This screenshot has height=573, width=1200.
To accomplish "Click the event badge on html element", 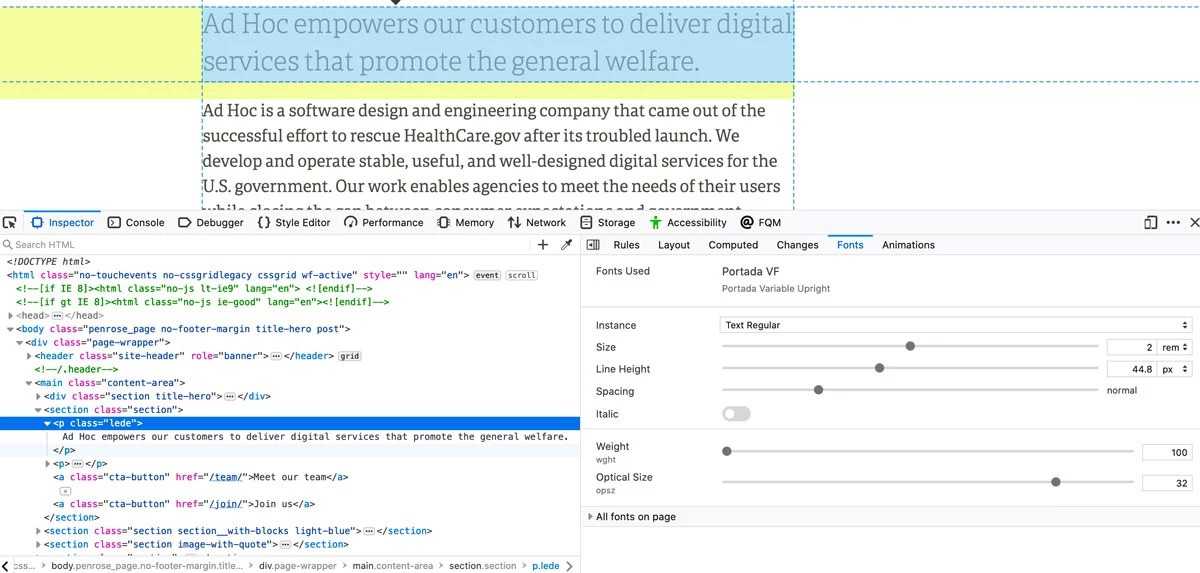I will 487,275.
